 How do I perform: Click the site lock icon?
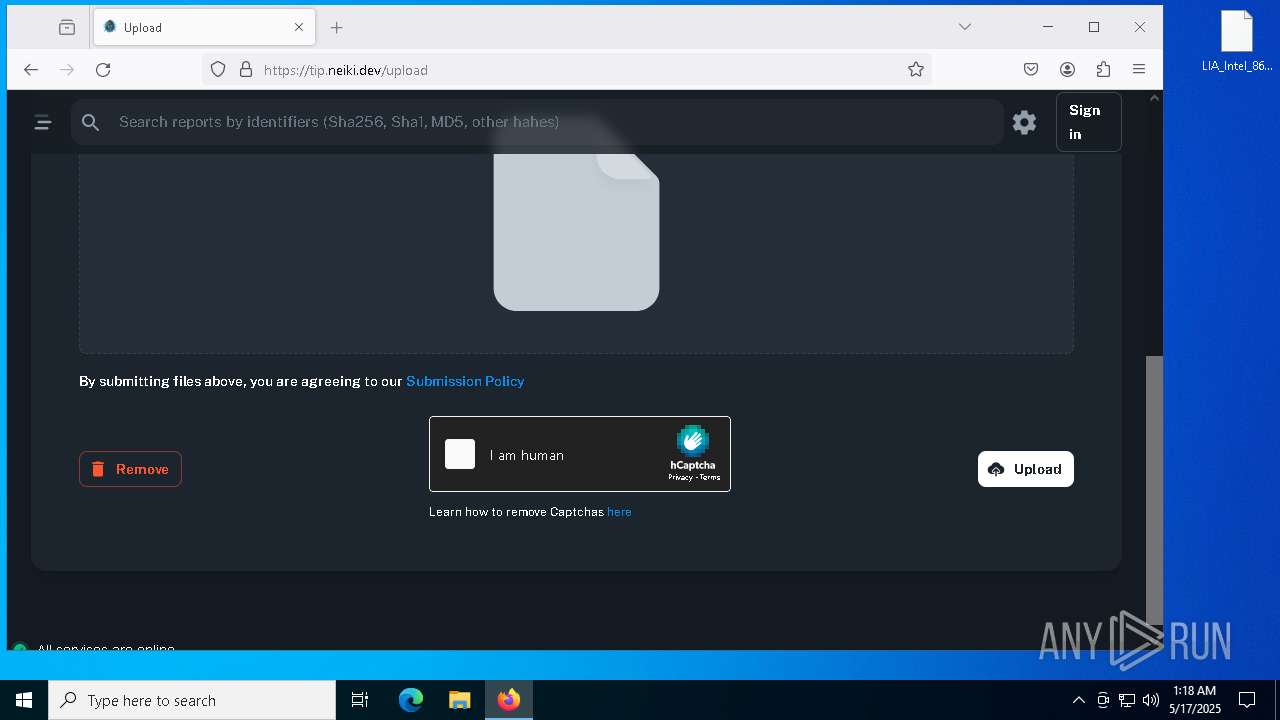(x=246, y=70)
